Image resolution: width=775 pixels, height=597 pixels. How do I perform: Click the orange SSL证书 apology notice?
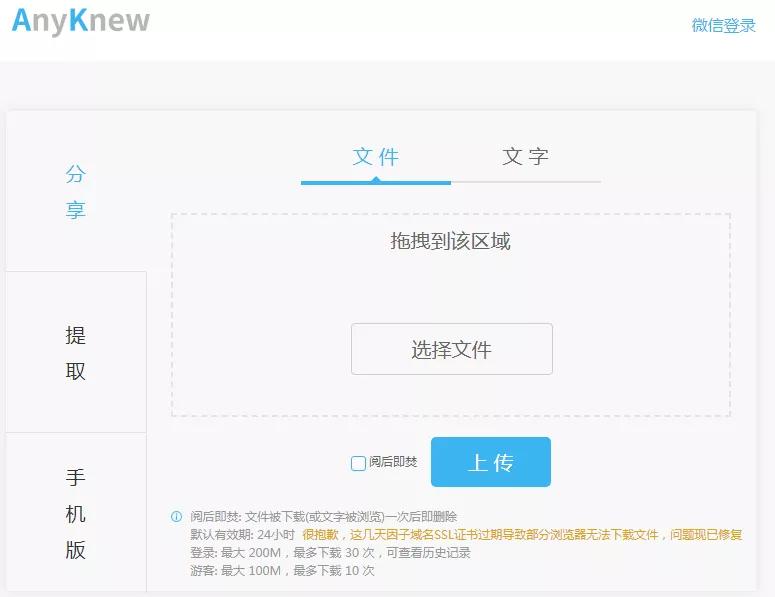click(x=522, y=535)
